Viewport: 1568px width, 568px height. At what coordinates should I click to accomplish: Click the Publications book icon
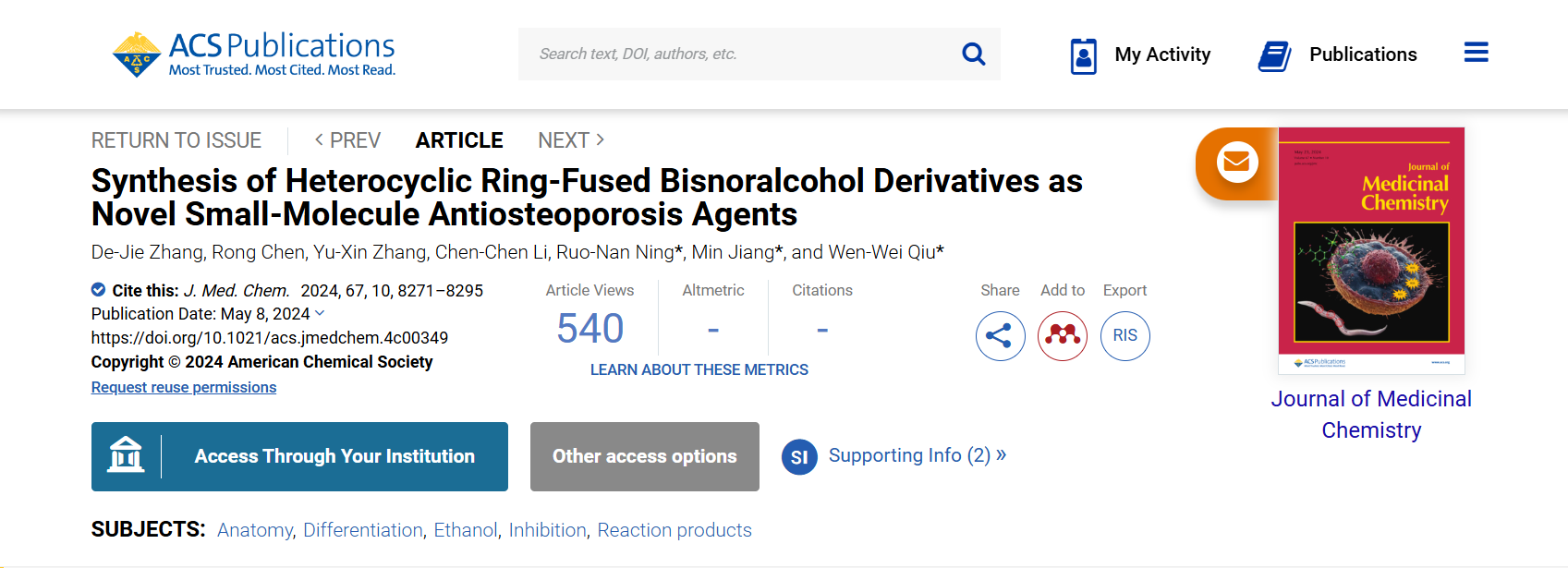(1274, 55)
